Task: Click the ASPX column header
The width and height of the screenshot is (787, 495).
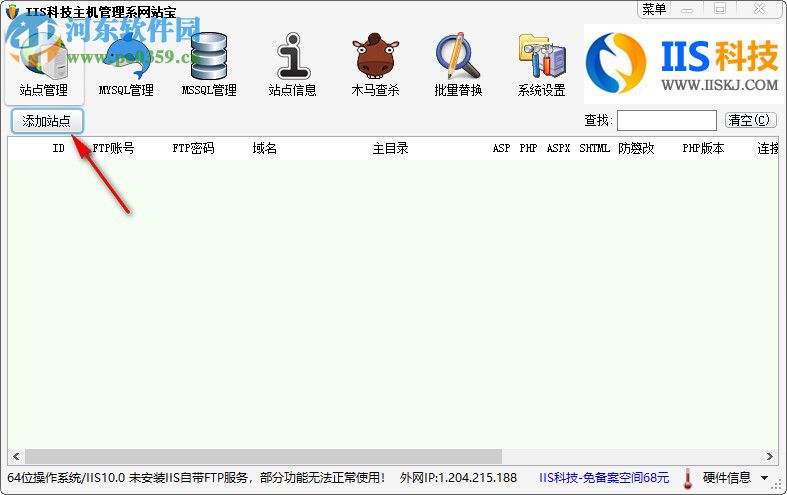Action: coord(559,148)
